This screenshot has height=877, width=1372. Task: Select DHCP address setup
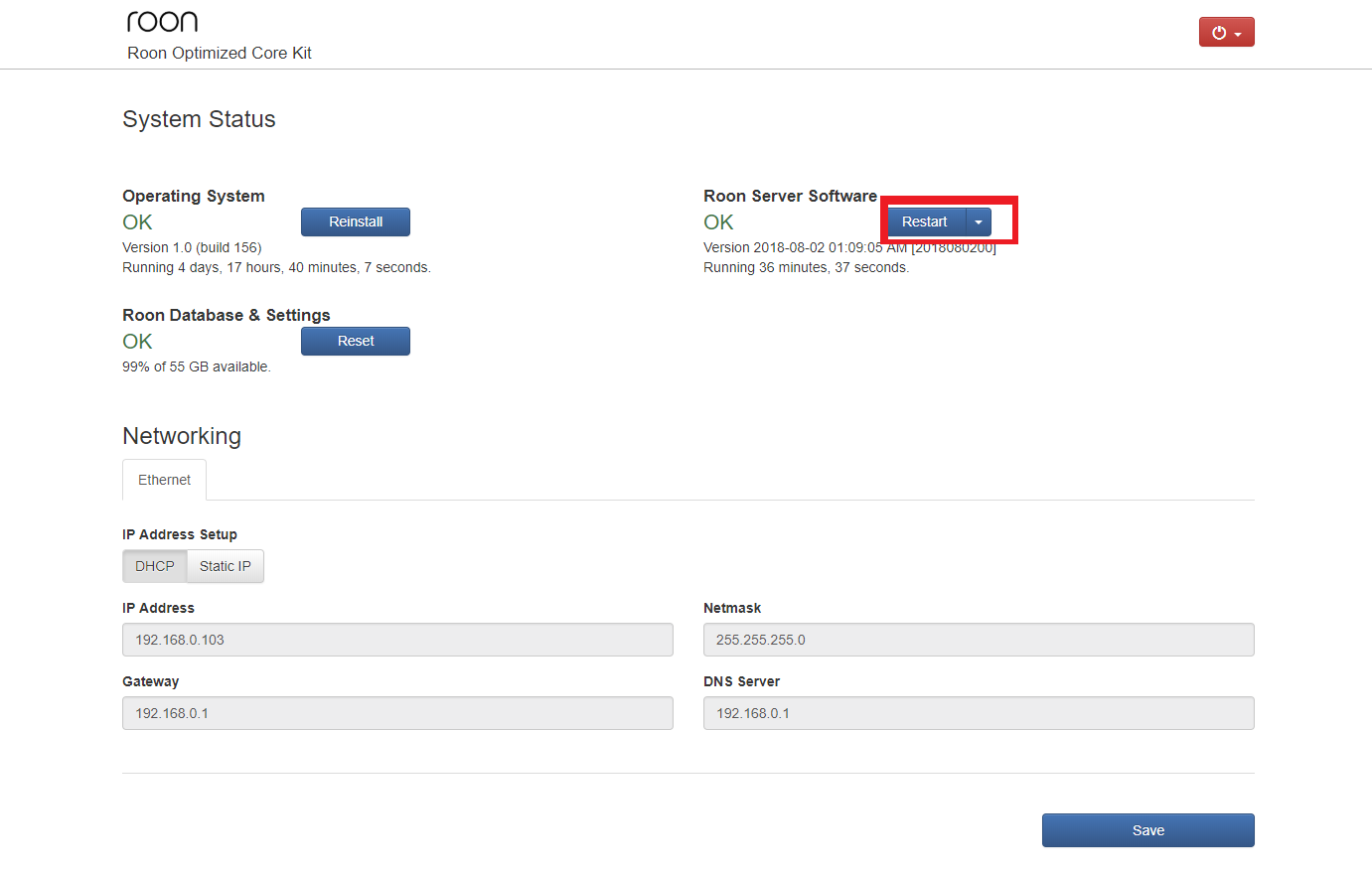pyautogui.click(x=155, y=566)
